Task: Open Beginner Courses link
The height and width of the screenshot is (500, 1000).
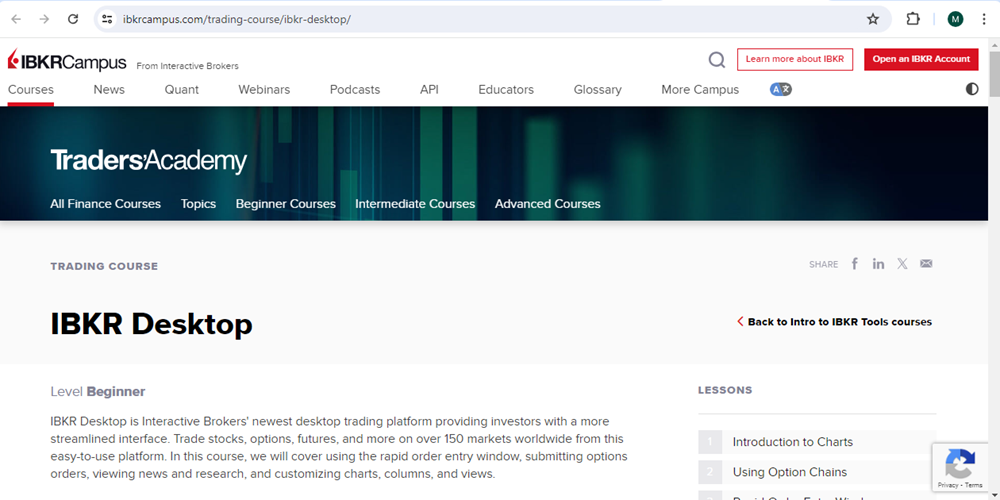Action: click(x=286, y=204)
